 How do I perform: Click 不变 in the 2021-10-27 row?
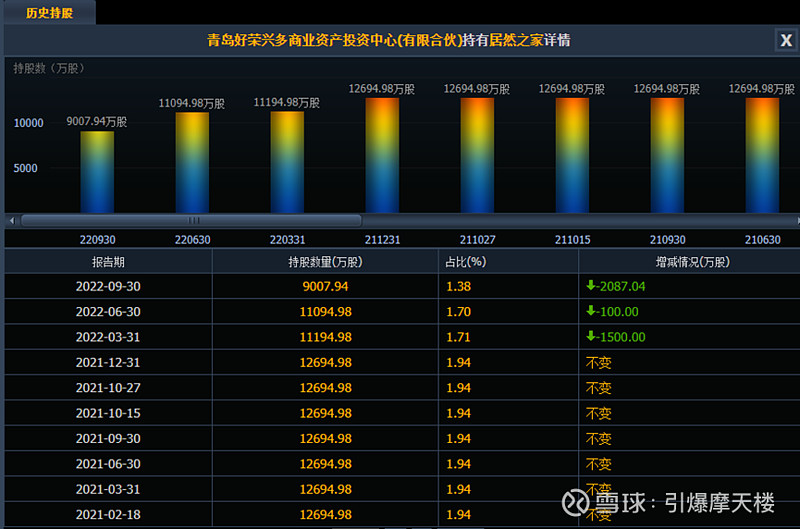(598, 388)
